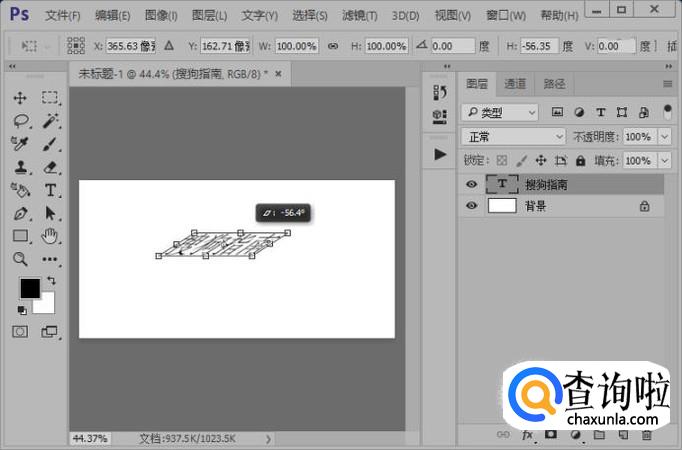Pick the Magic Wand tool
The height and width of the screenshot is (450, 682).
coord(50,121)
